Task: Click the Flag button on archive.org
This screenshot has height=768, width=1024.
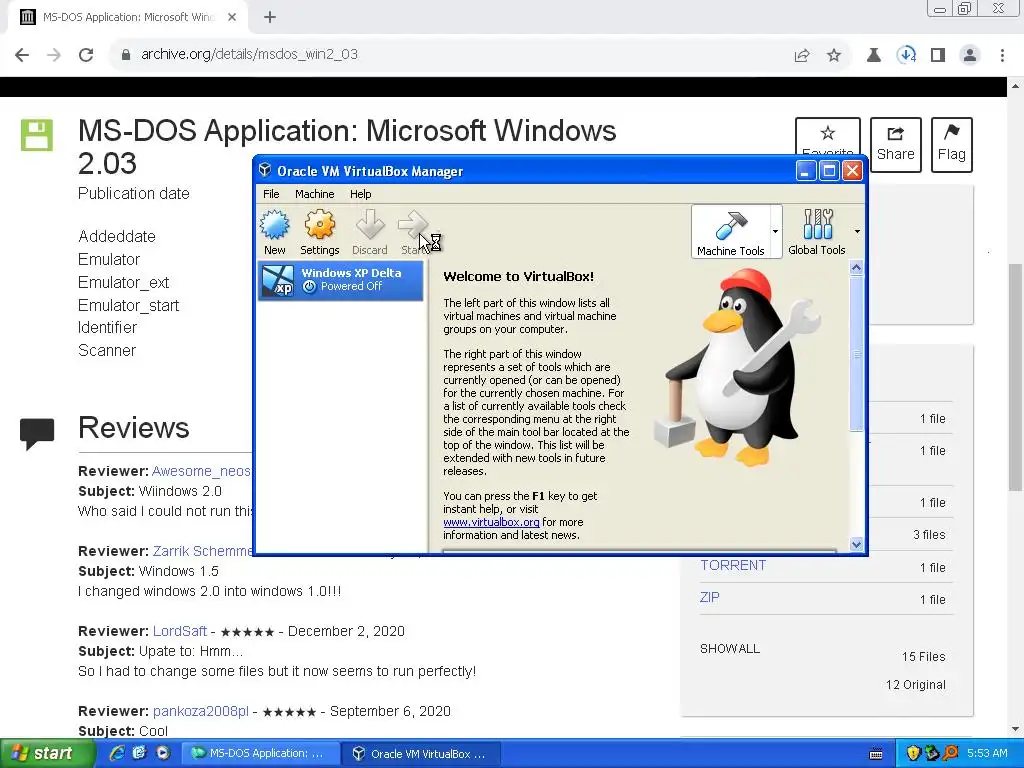Action: click(952, 144)
